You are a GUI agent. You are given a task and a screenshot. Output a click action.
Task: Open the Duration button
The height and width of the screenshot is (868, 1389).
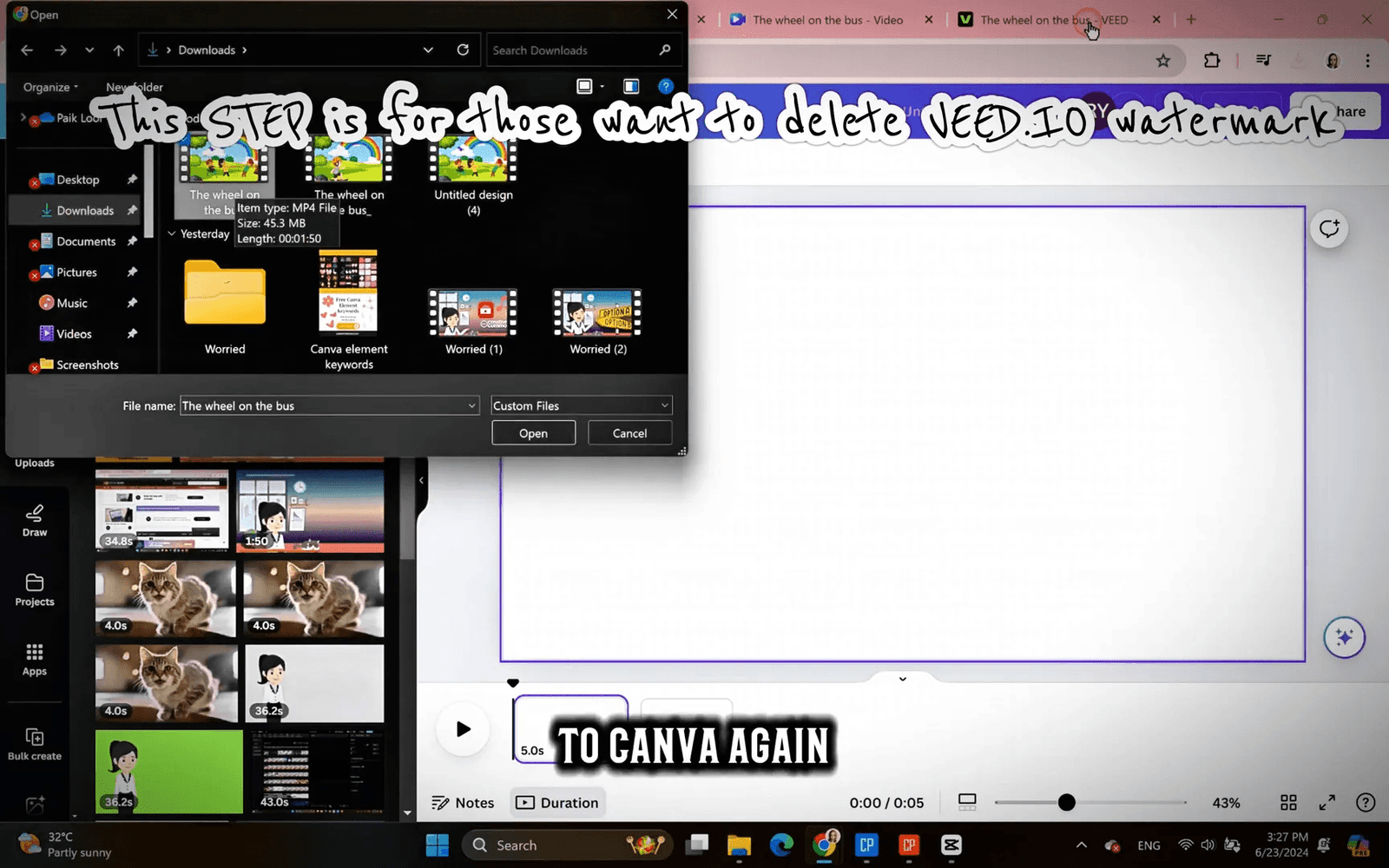[x=557, y=803]
